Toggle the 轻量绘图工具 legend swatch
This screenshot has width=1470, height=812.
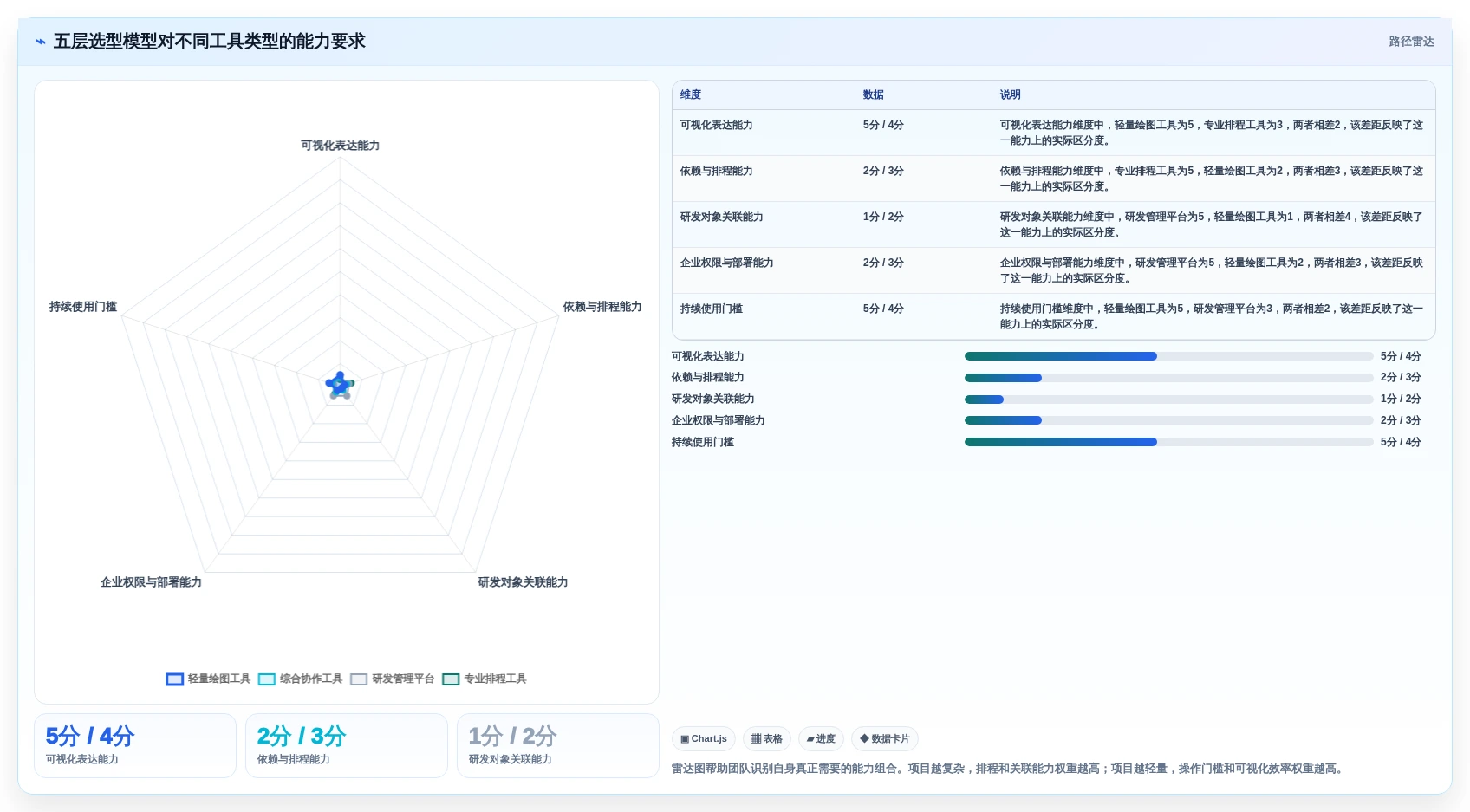coord(175,679)
